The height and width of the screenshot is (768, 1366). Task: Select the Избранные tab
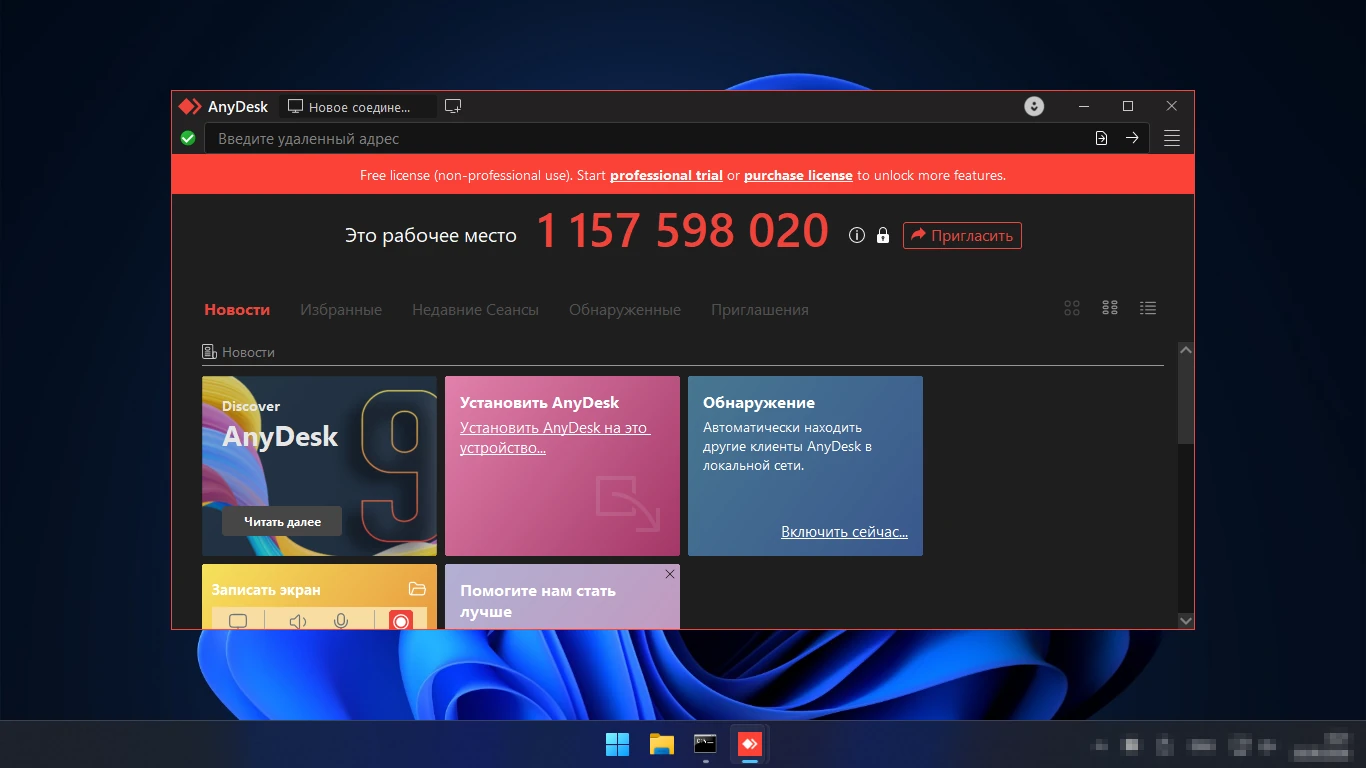(x=341, y=309)
